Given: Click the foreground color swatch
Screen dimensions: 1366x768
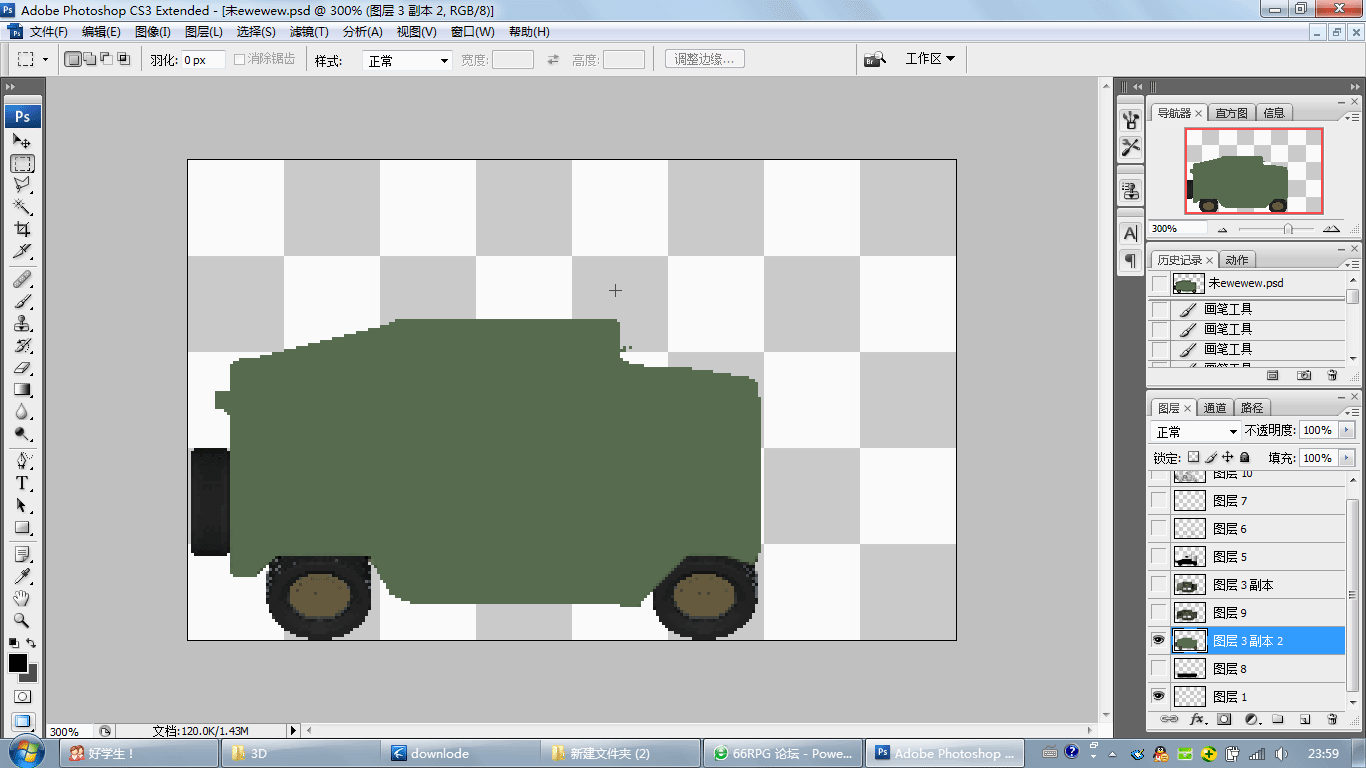Looking at the screenshot, I should click(18, 663).
